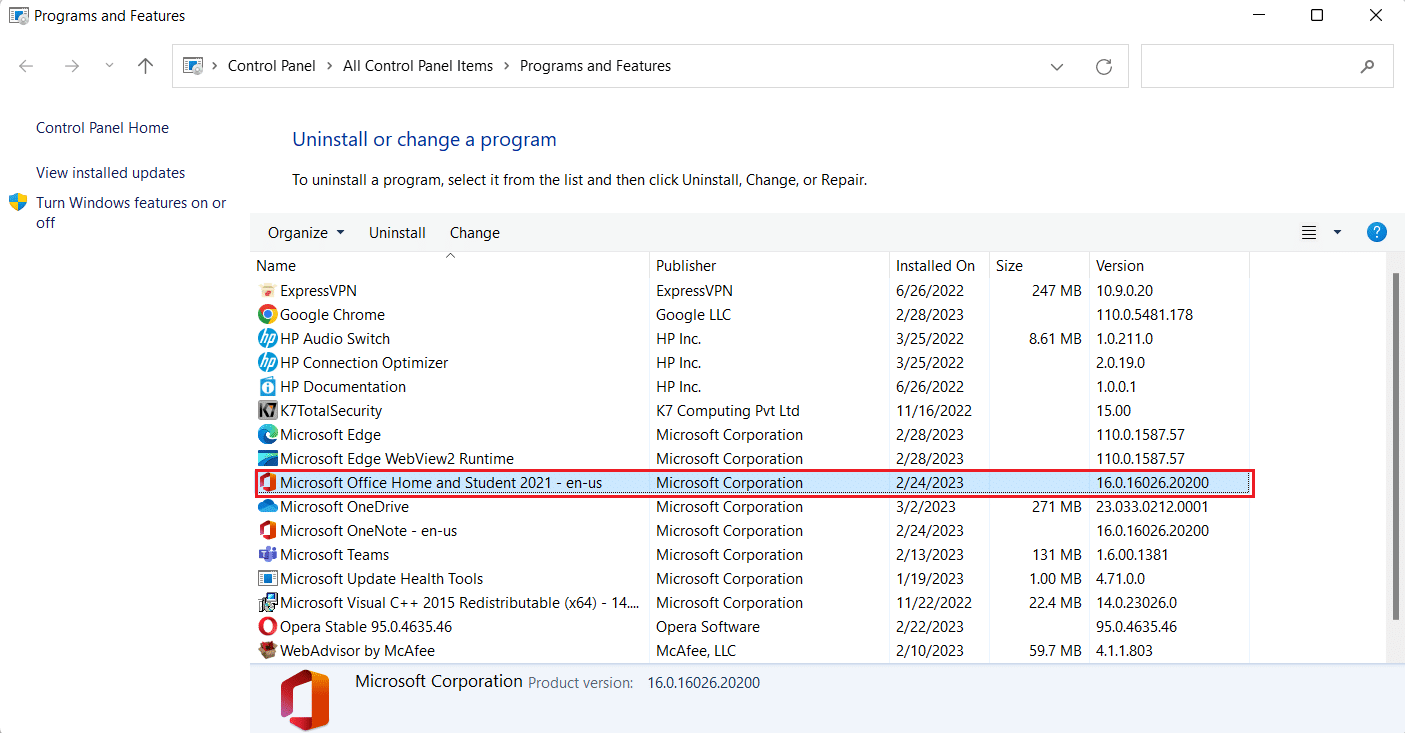Click the change view list icon
The width and height of the screenshot is (1405, 733).
pos(1309,233)
